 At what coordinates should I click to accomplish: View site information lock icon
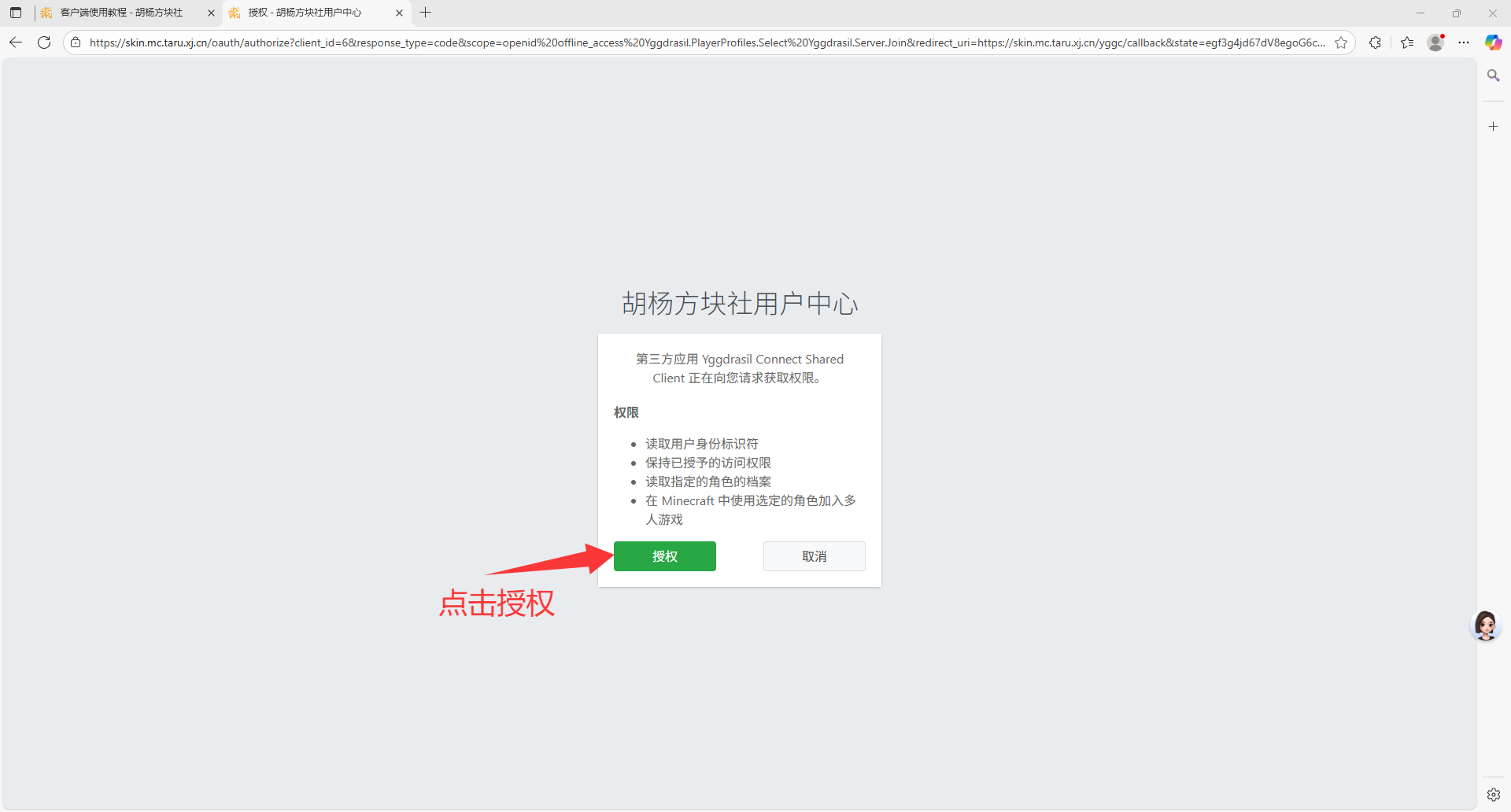click(76, 42)
